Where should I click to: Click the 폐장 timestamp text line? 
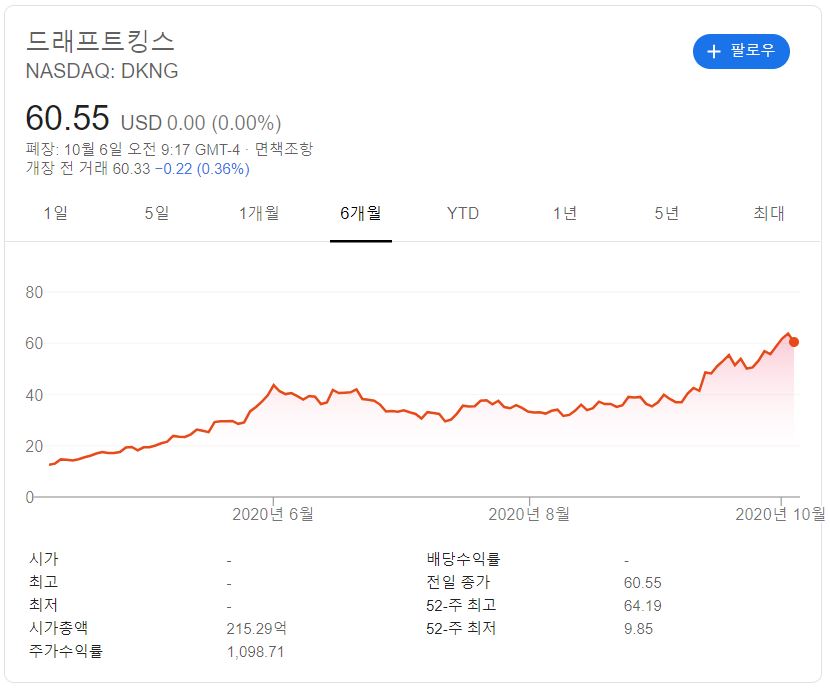133,149
